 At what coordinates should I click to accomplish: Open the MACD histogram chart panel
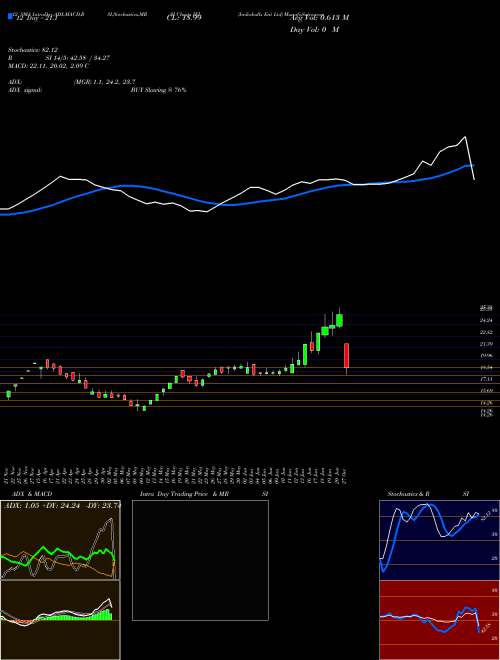60,620
